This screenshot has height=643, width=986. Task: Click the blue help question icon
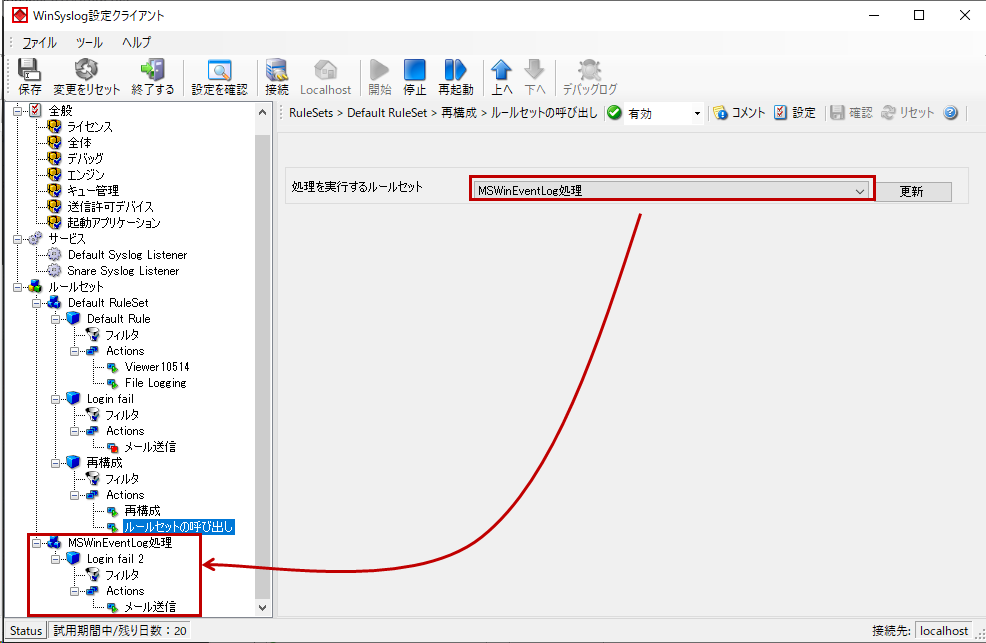[951, 113]
